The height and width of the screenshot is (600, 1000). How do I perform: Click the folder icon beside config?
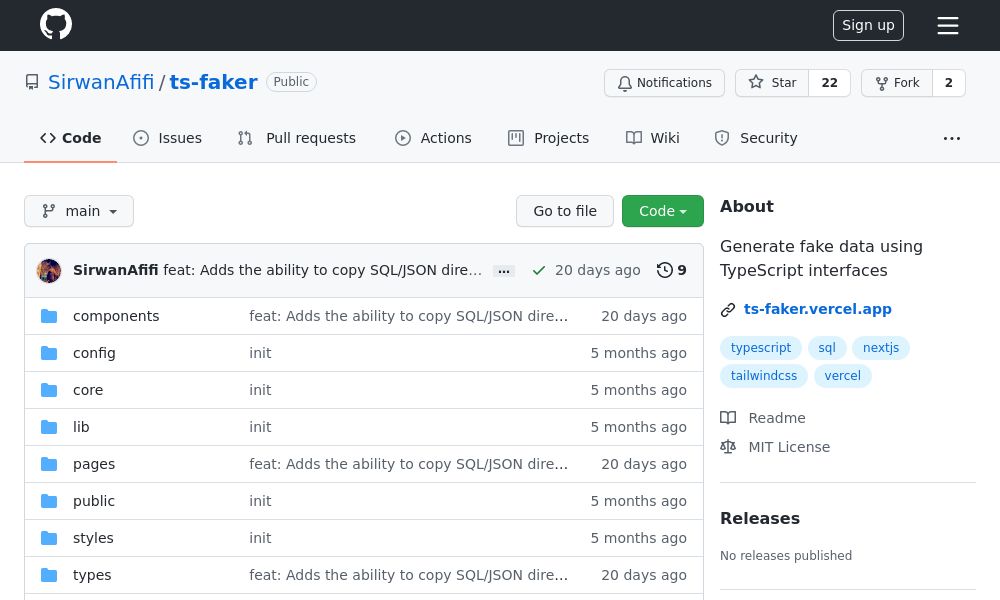click(x=49, y=353)
